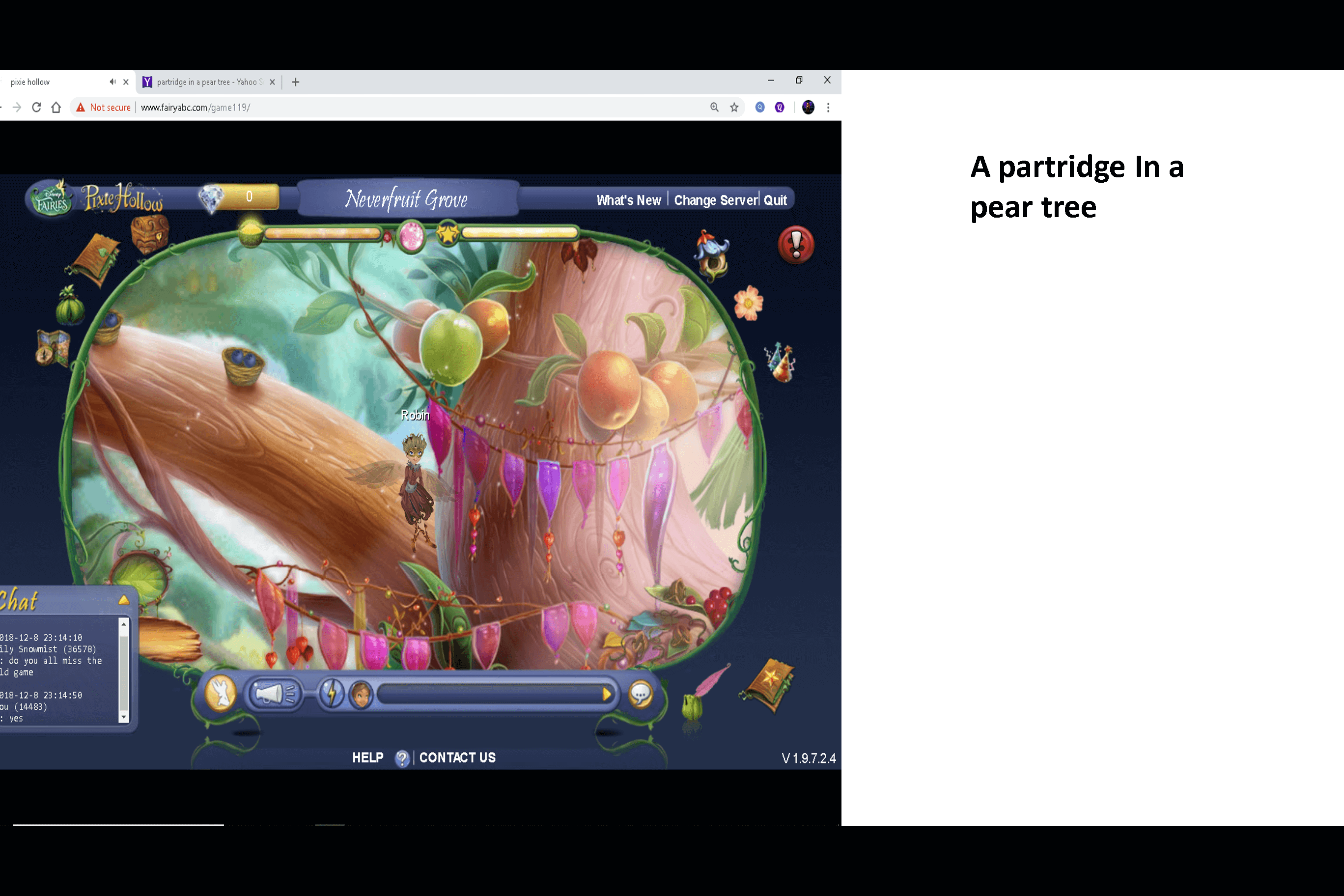Screen dimensions: 1344x896
Task: Open the treasure chest icon
Action: [150, 234]
